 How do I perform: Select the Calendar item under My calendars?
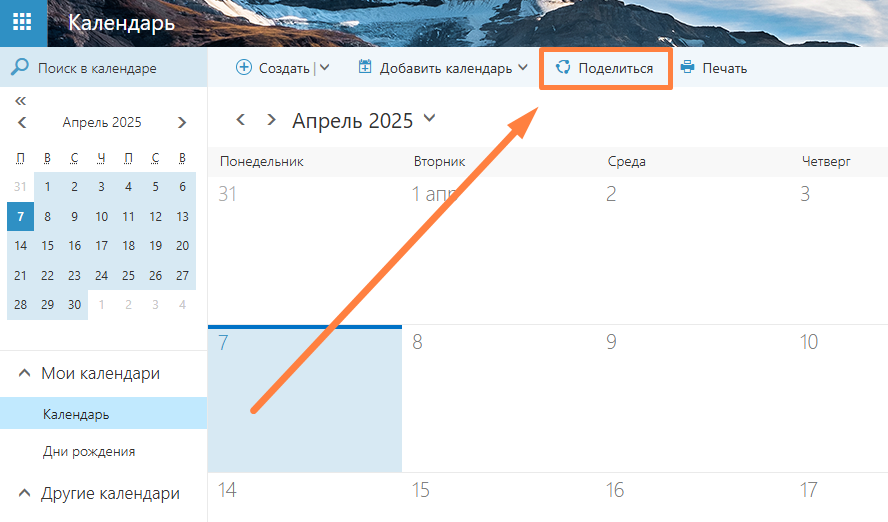point(76,414)
